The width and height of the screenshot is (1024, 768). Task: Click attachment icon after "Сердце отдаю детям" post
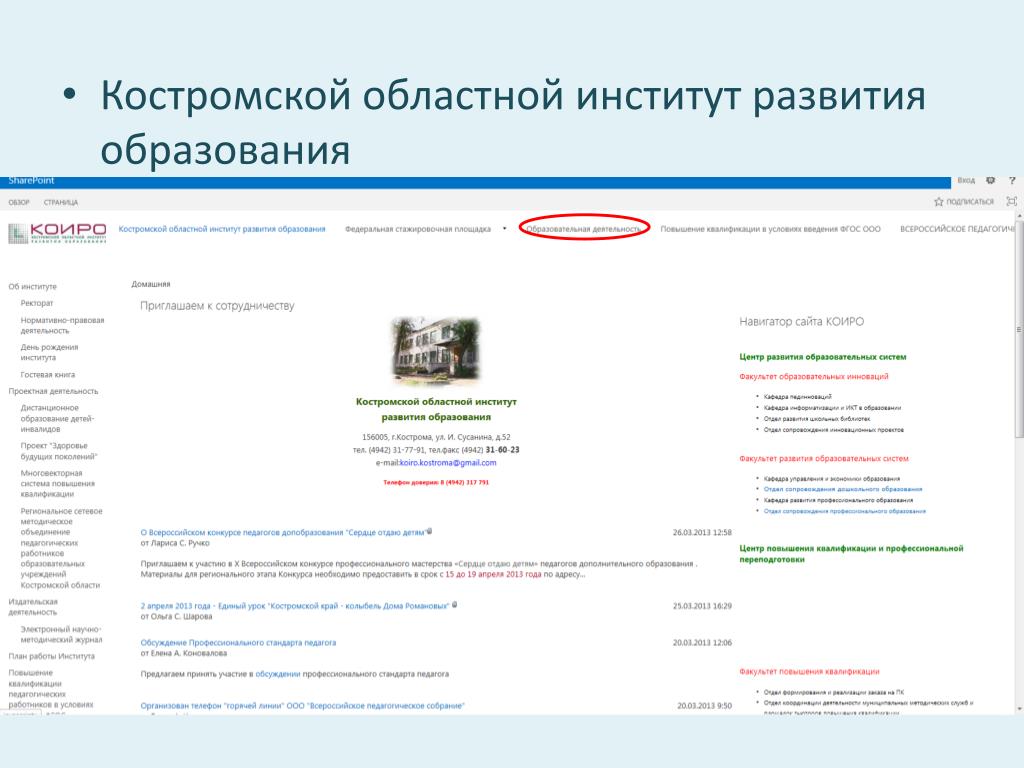pos(430,531)
